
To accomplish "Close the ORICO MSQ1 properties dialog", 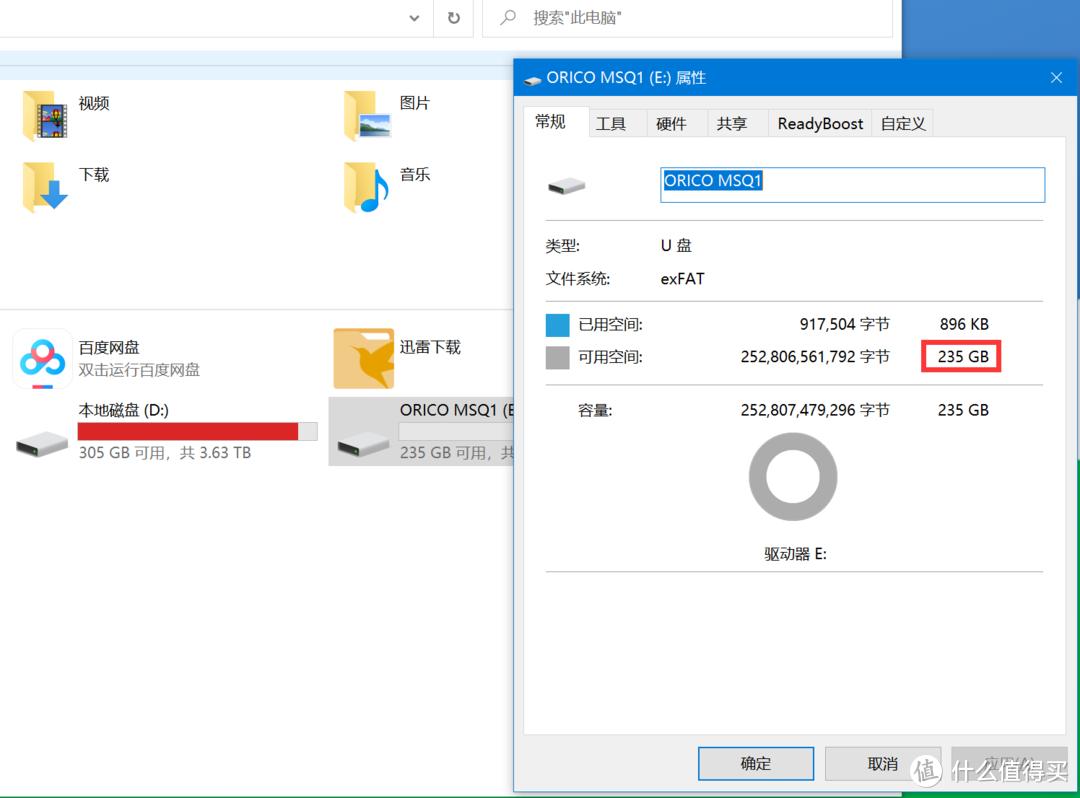I will pos(1056,78).
